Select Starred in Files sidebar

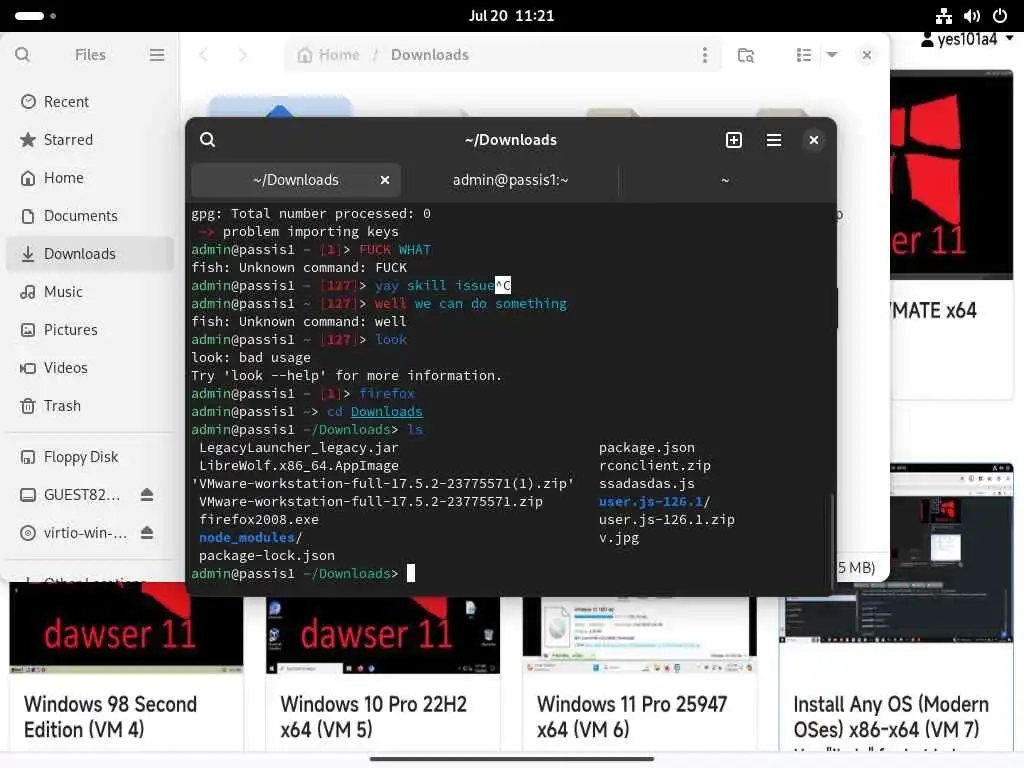pos(90,140)
